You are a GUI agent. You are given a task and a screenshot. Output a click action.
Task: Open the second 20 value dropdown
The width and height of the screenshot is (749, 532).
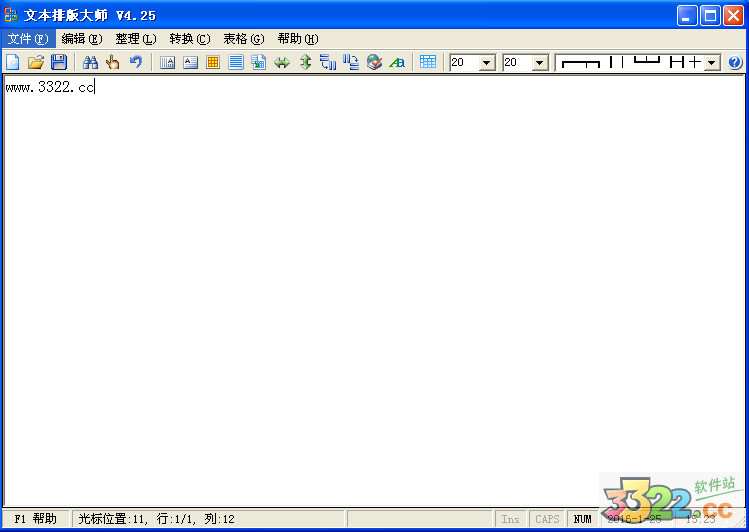click(540, 63)
